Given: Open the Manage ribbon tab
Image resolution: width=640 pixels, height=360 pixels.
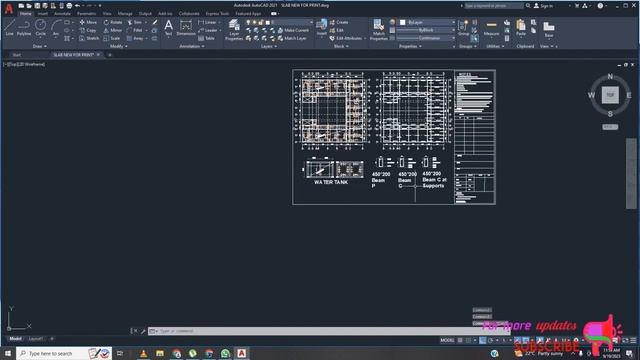Looking at the screenshot, I should [125, 13].
